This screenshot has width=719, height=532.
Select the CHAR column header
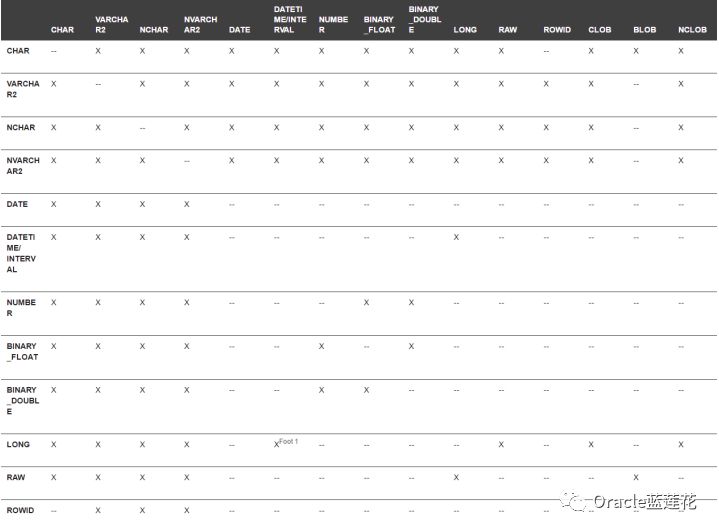tap(62, 30)
